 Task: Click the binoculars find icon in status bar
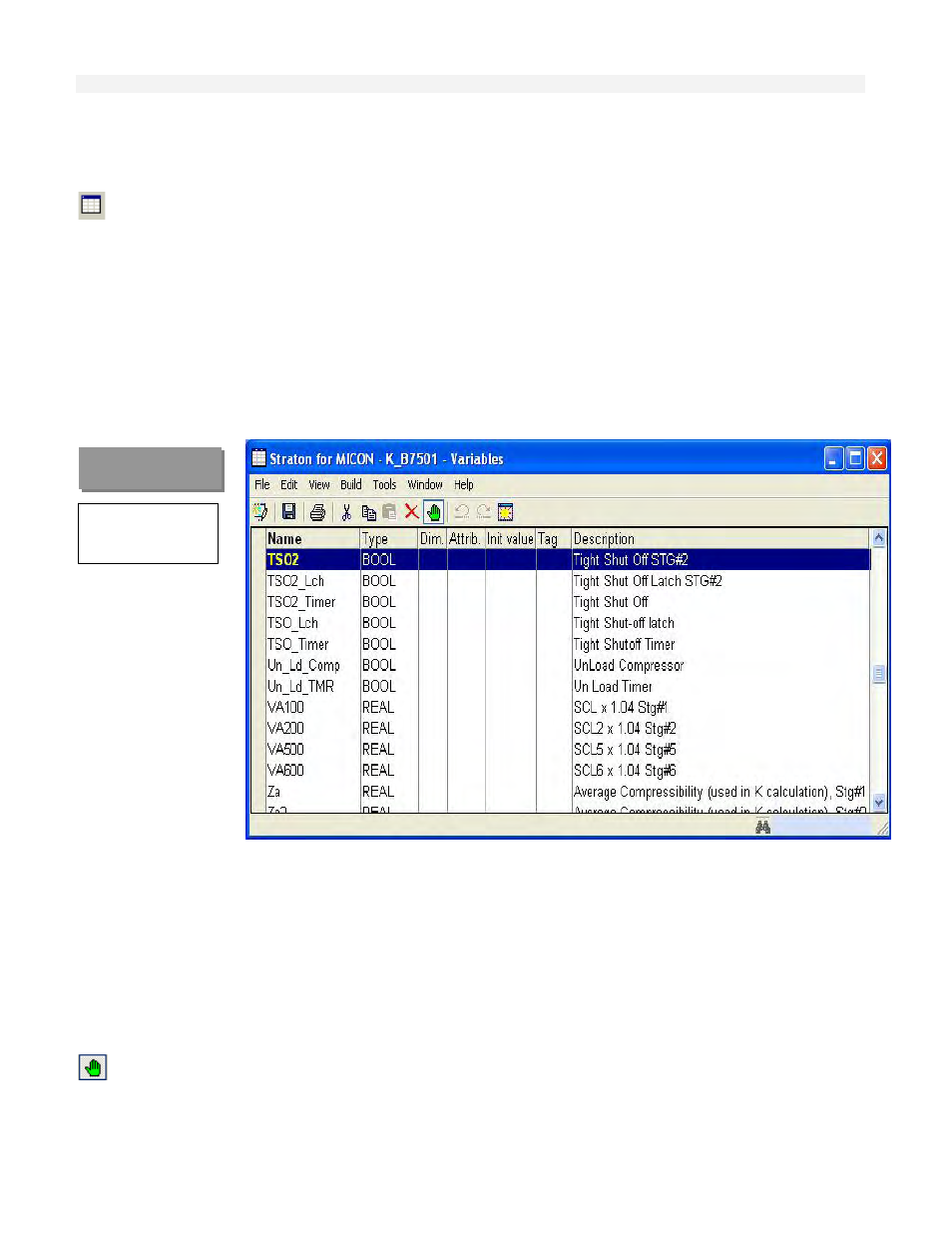763,827
